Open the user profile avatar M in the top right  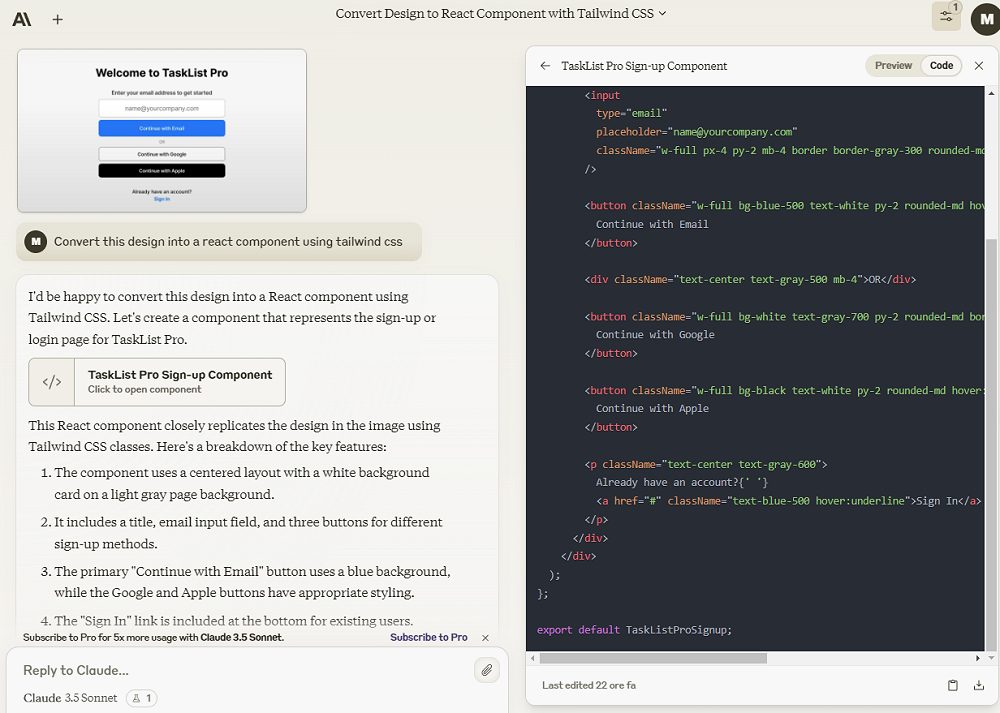point(986,19)
